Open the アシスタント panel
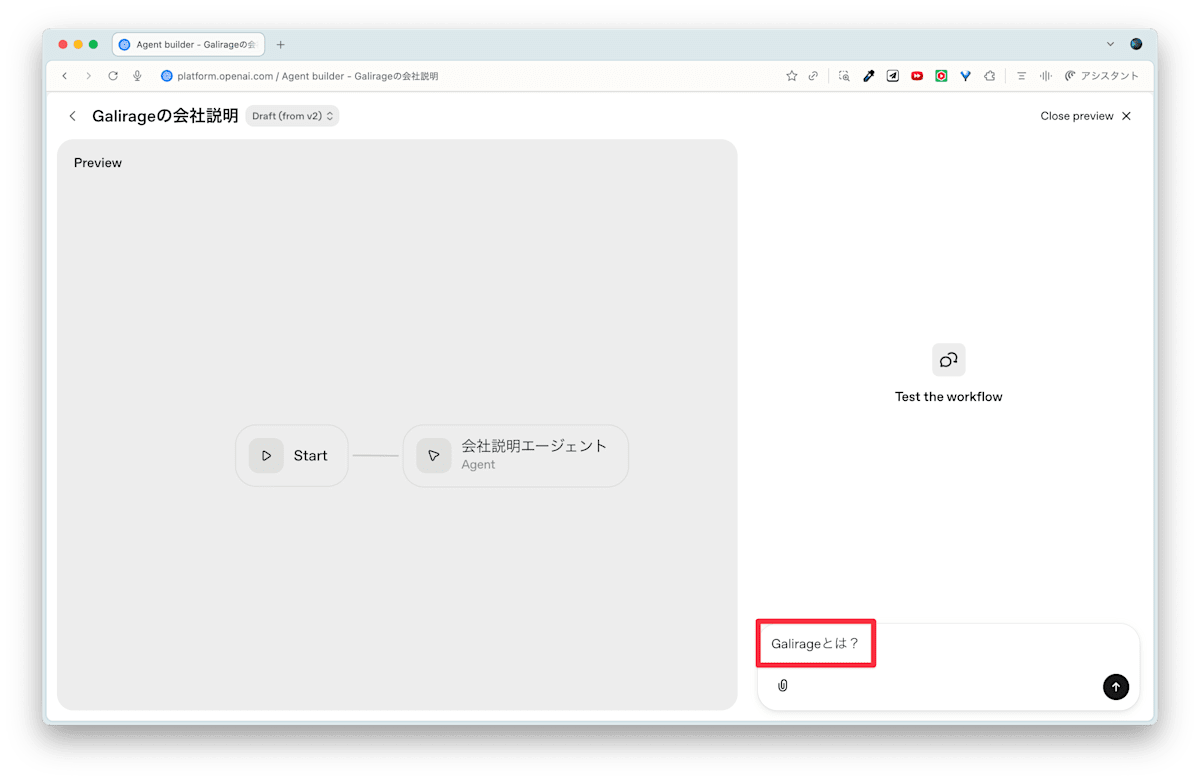 coord(1102,76)
